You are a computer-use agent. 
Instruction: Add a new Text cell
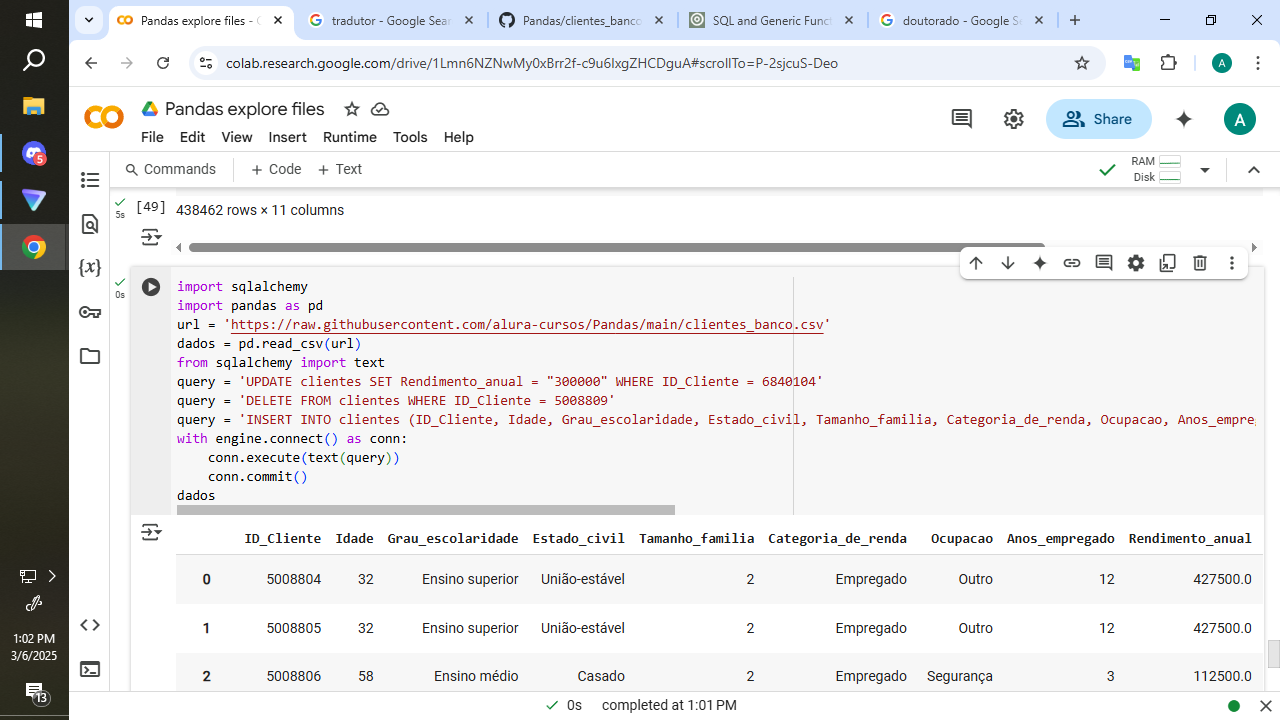tap(340, 169)
